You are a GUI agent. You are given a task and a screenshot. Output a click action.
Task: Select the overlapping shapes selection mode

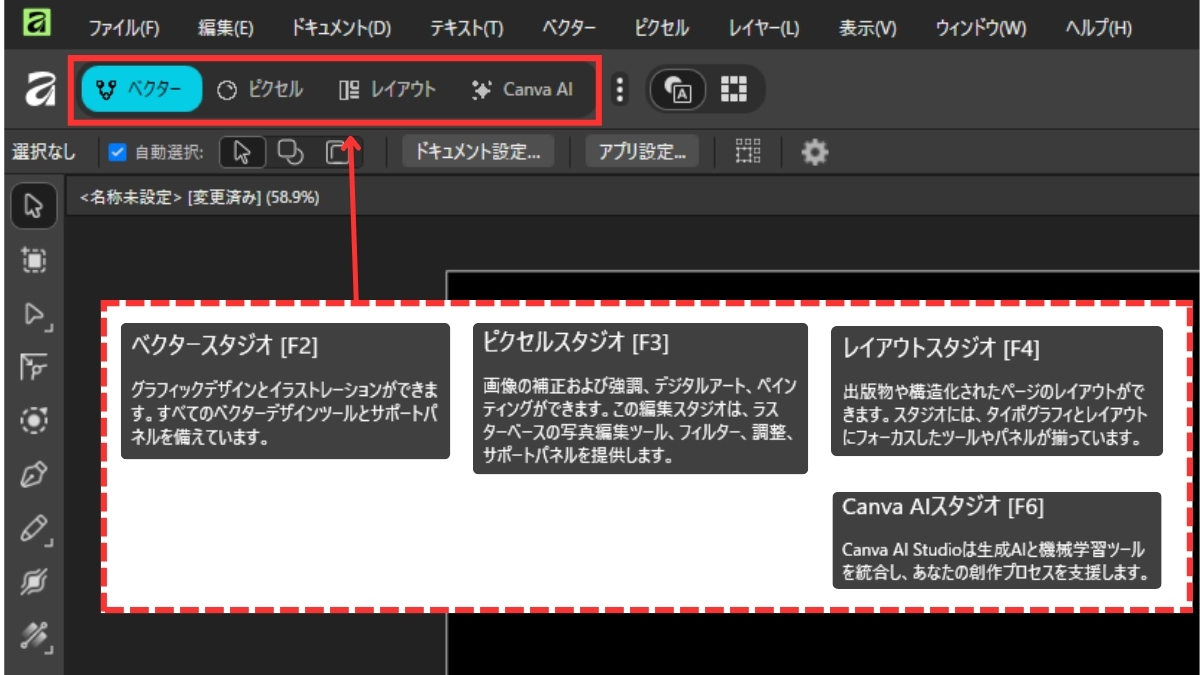click(289, 152)
